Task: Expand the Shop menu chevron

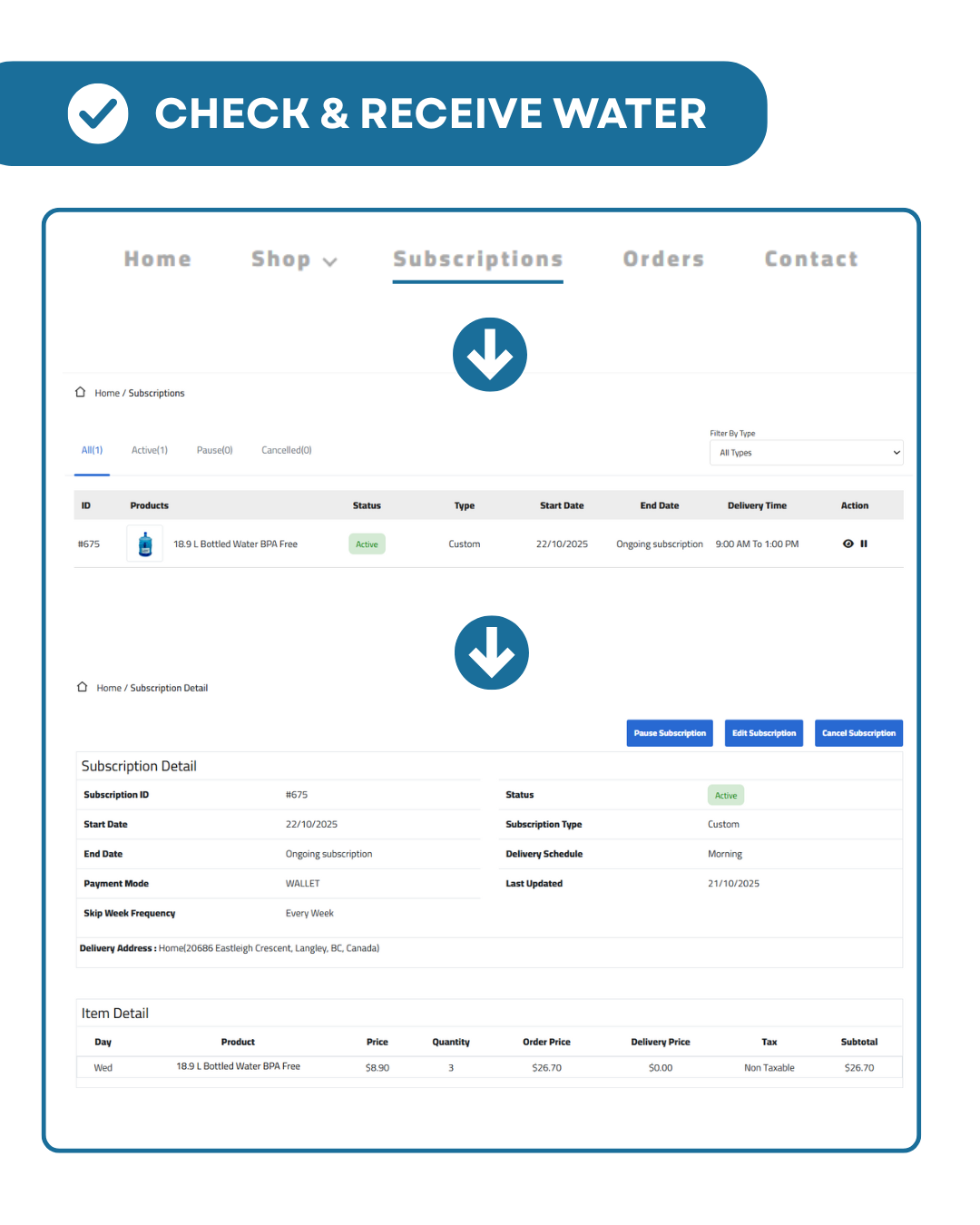Action: point(330,261)
